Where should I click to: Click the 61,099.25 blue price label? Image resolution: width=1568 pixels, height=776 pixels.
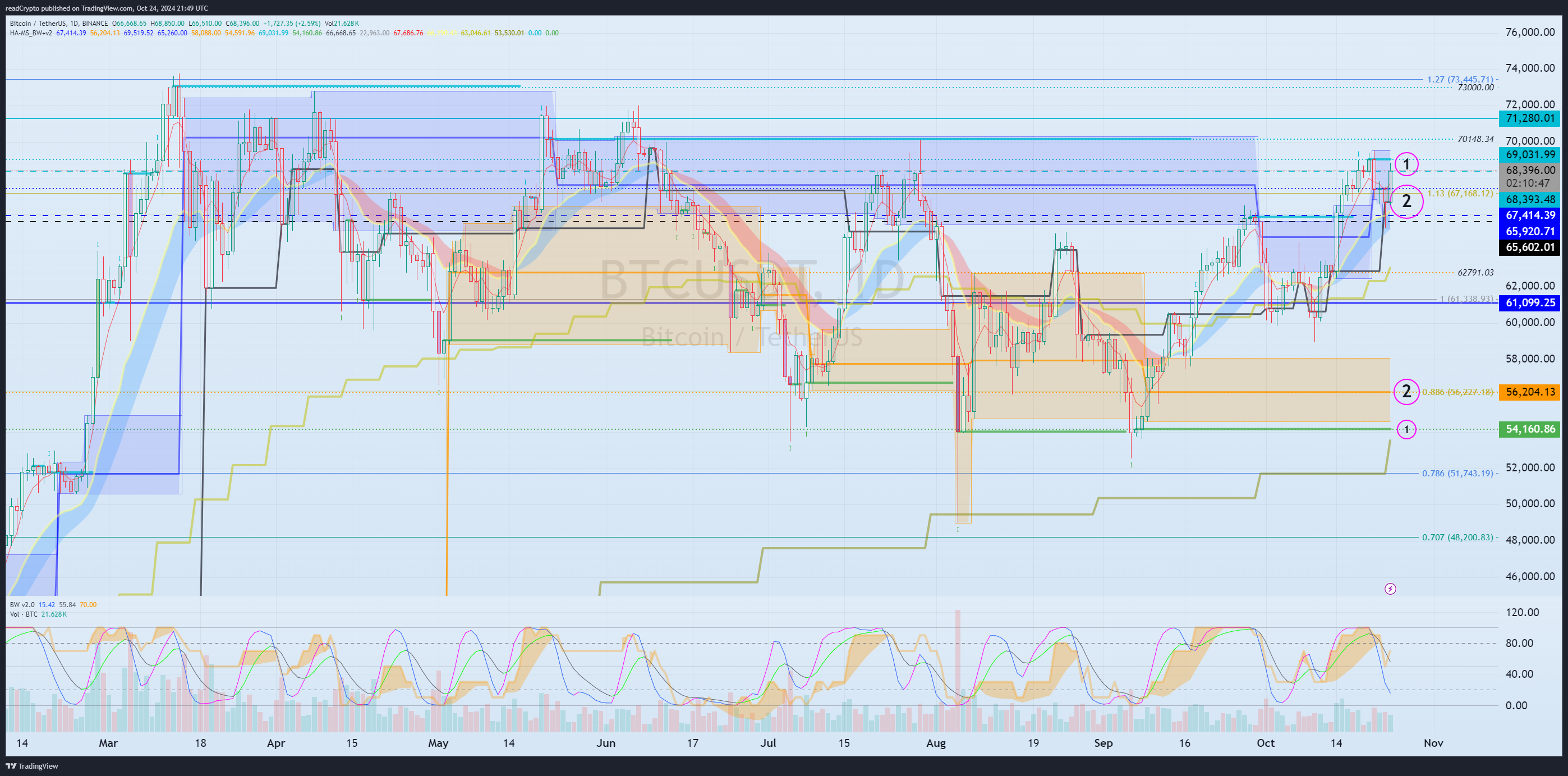coord(1530,302)
